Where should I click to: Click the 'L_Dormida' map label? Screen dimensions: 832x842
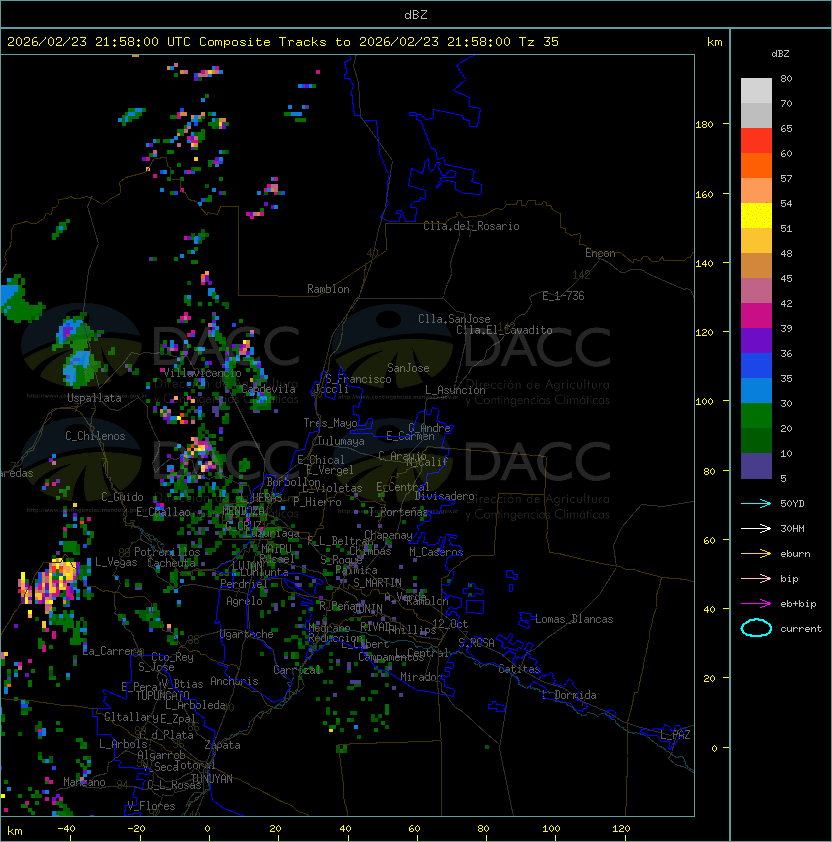[x=569, y=695]
